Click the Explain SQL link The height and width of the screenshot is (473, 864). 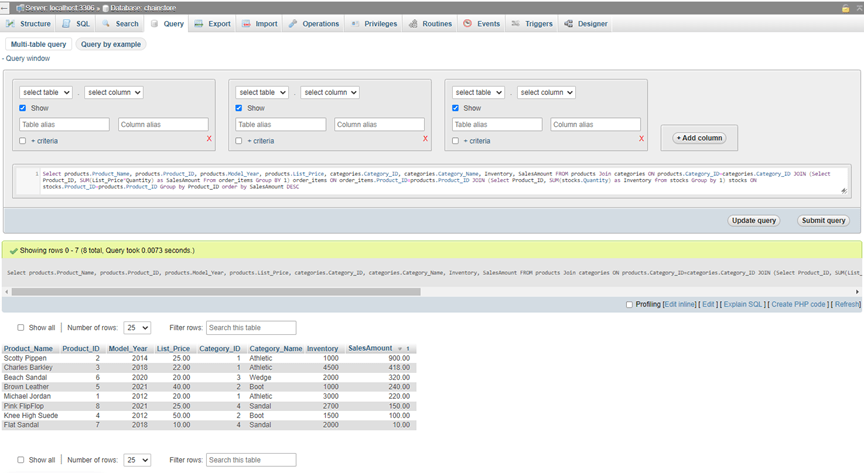tap(743, 304)
